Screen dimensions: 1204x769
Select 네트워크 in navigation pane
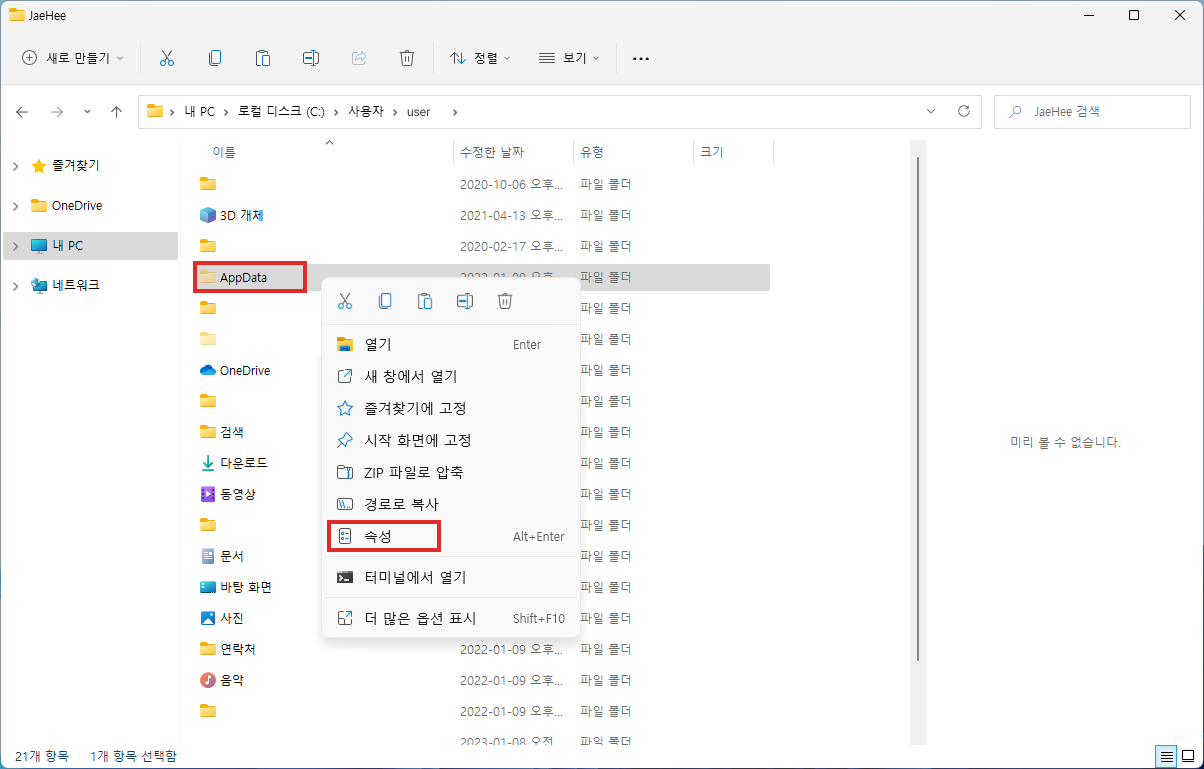click(76, 286)
